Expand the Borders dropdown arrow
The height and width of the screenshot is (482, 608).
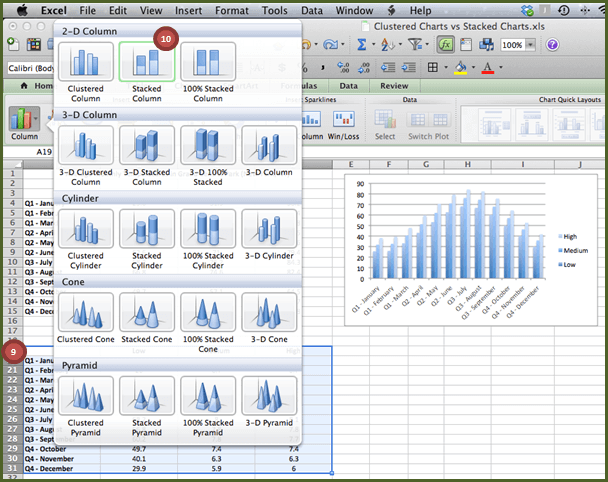tap(446, 67)
